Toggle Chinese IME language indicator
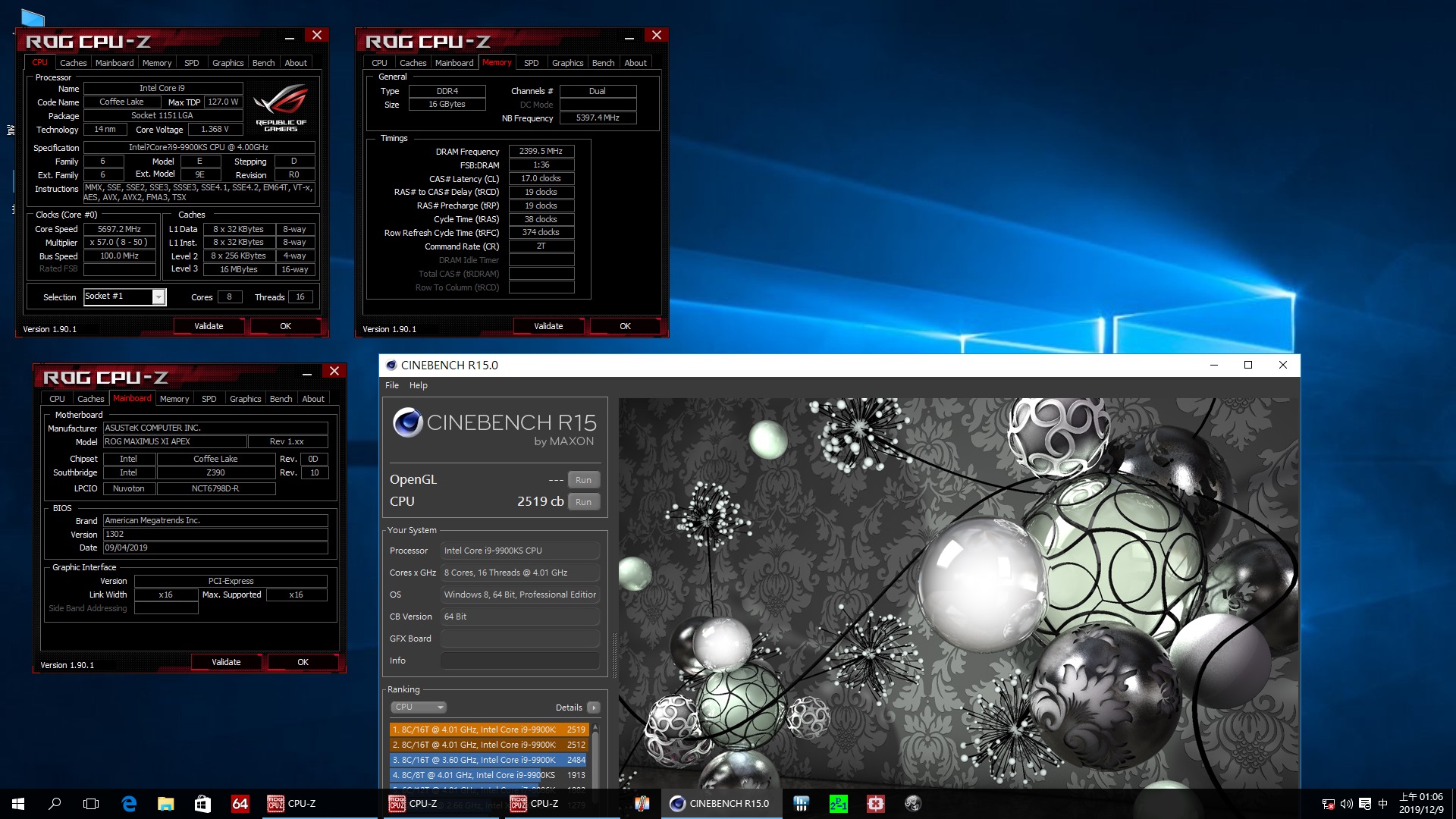 tap(1382, 804)
